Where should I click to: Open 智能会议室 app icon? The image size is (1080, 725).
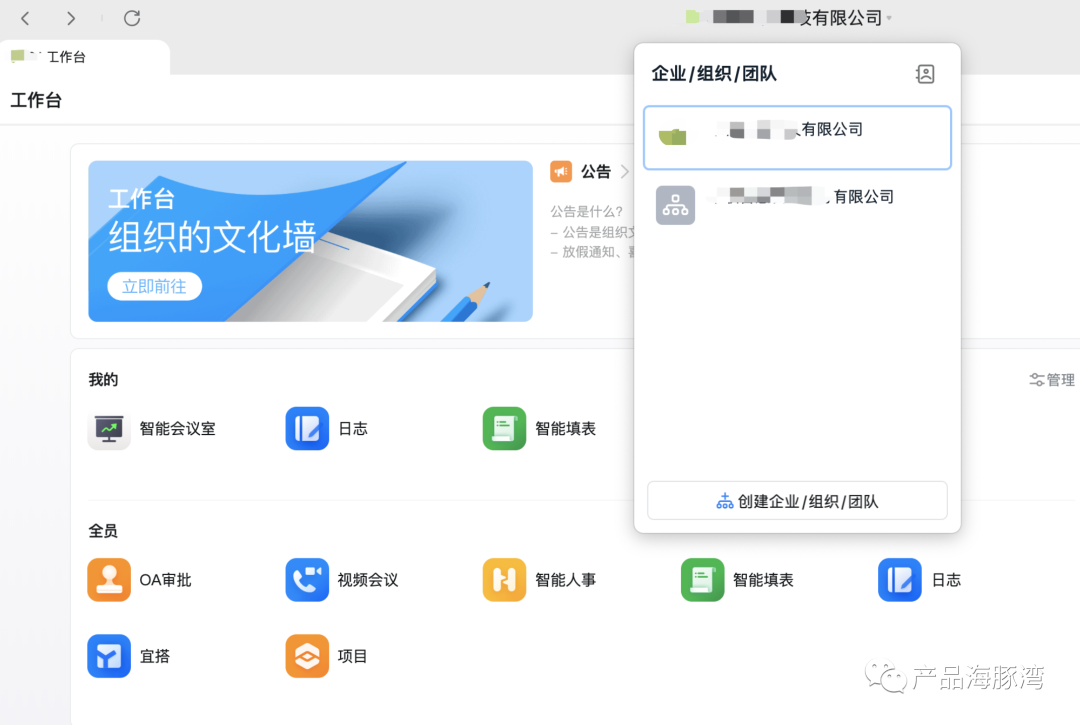click(x=109, y=428)
